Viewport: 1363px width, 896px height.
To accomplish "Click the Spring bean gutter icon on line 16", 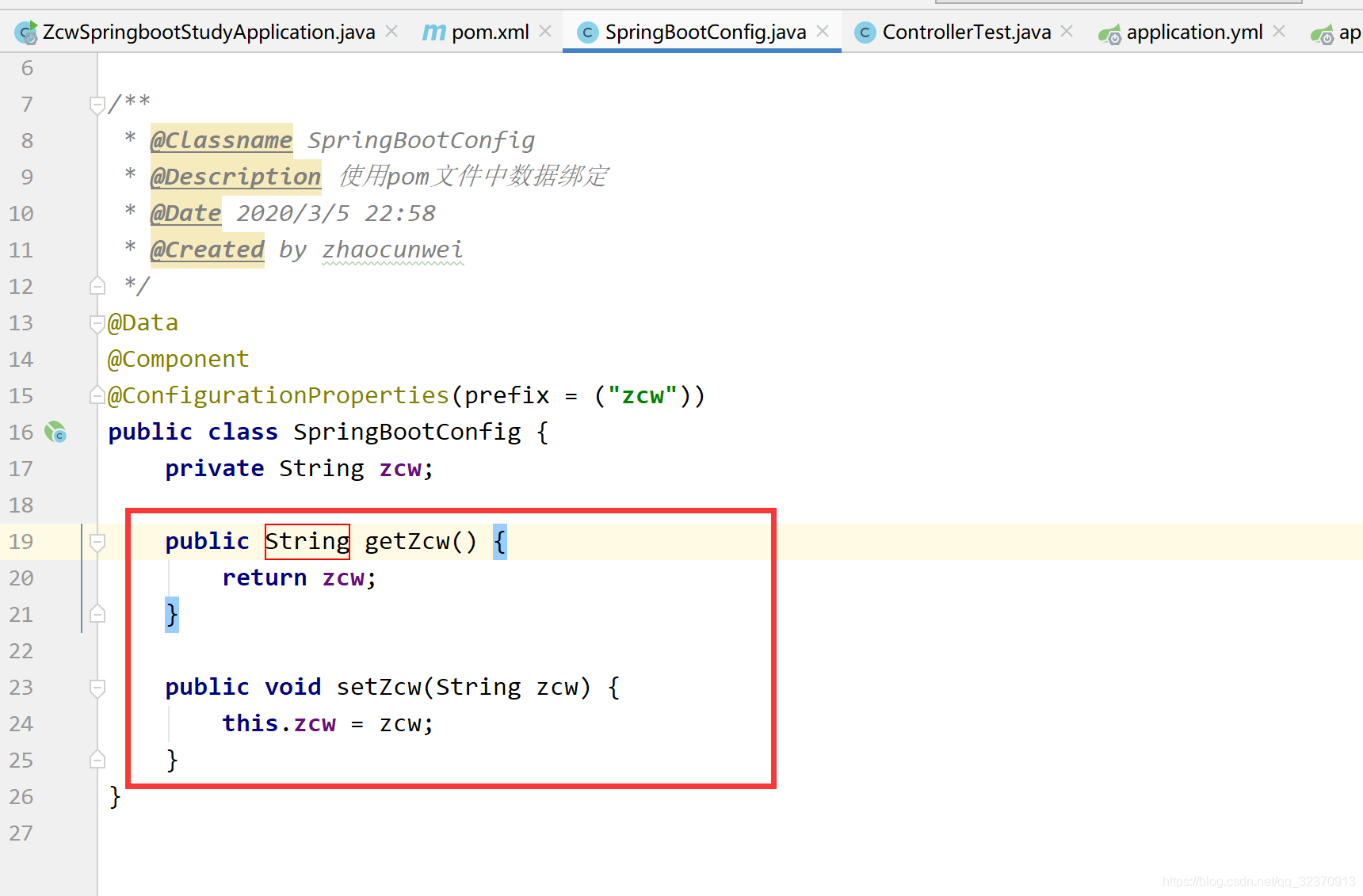I will coord(55,432).
